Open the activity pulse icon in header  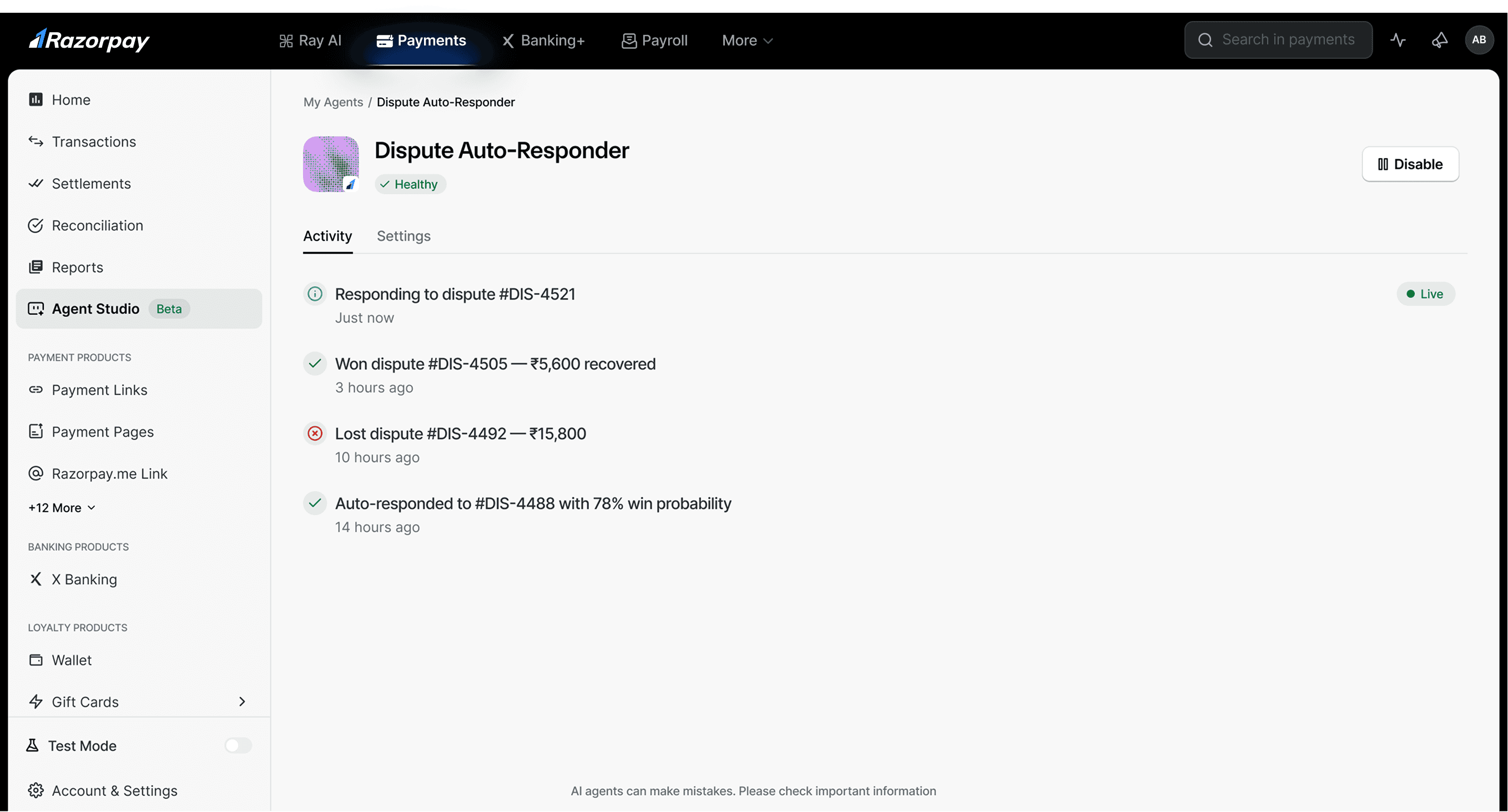click(x=1398, y=40)
